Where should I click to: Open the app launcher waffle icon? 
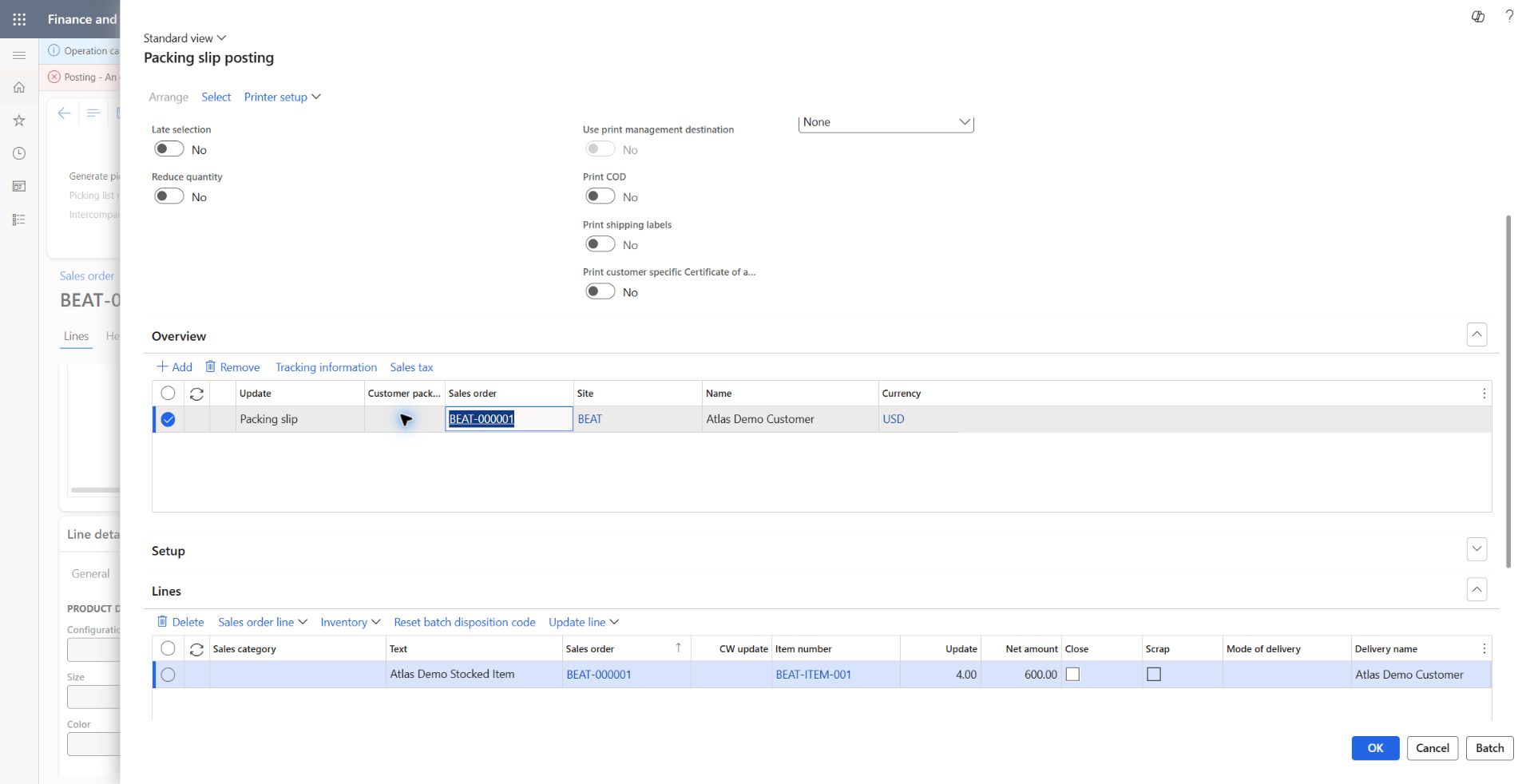coord(19,19)
